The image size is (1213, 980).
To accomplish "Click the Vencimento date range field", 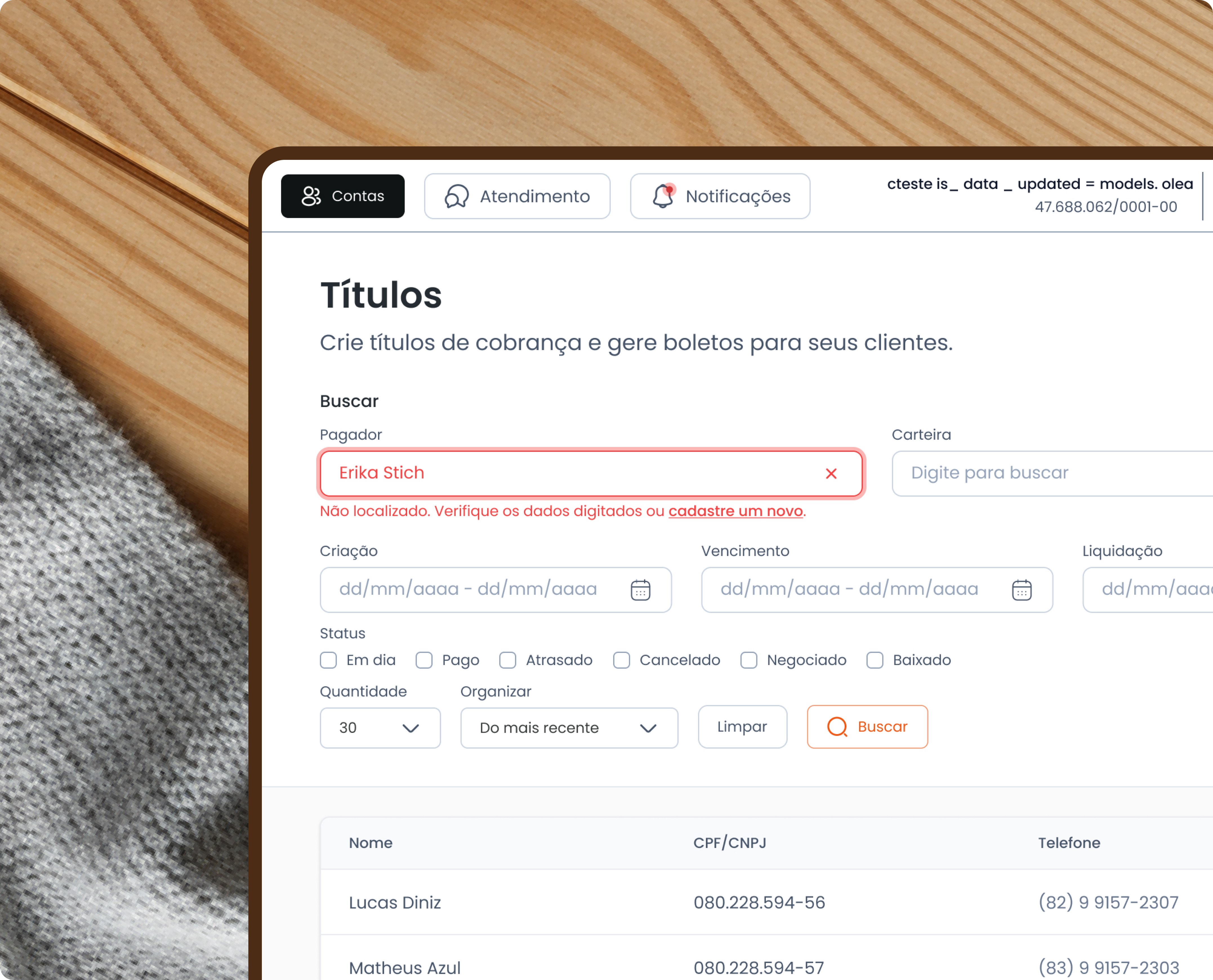I will (877, 589).
